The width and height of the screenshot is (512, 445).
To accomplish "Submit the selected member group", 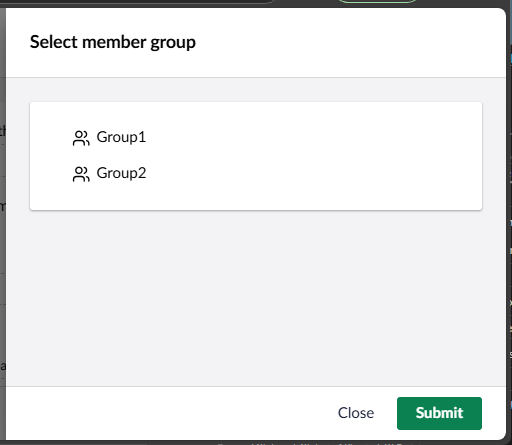I will pyautogui.click(x=439, y=413).
